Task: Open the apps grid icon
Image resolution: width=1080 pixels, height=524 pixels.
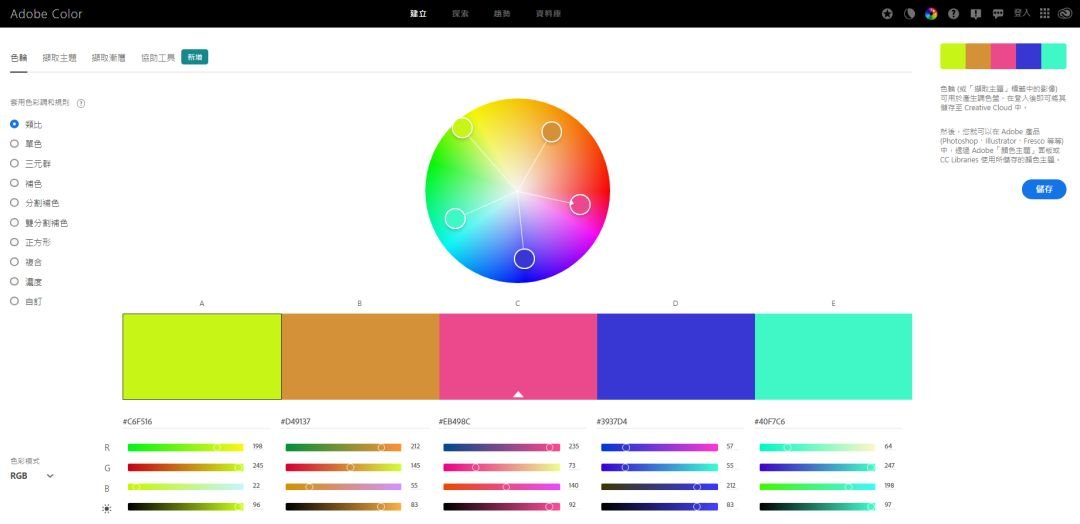Action: click(x=1044, y=14)
